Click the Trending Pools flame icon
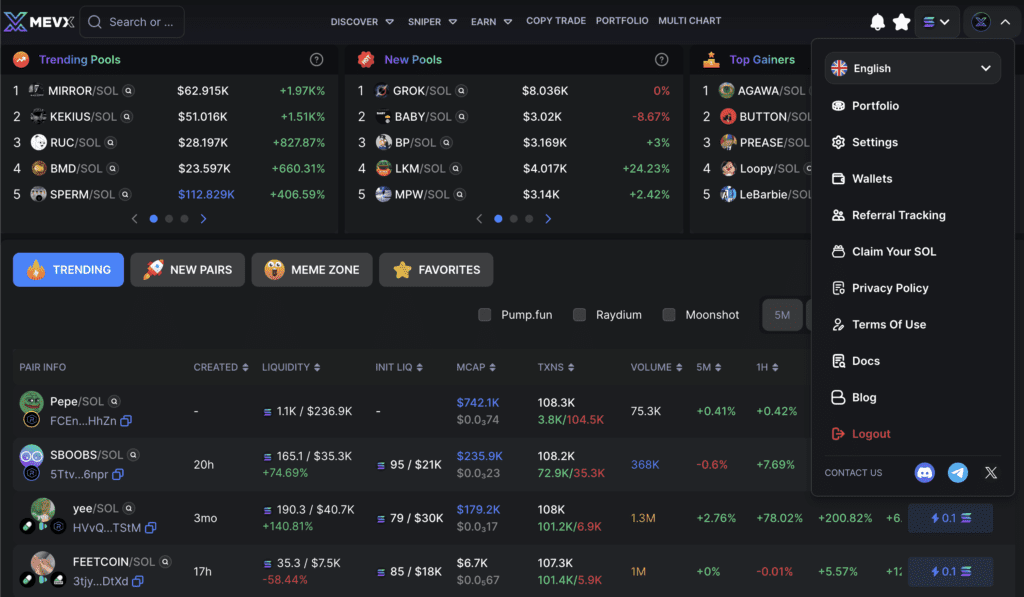1024x597 pixels. point(21,59)
